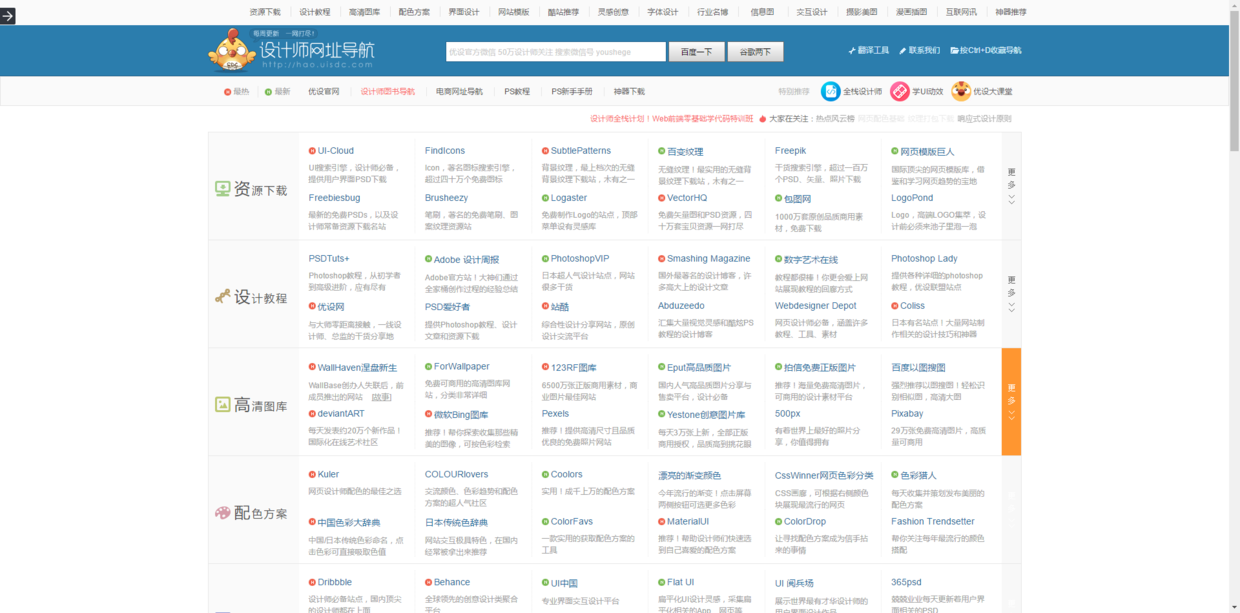Open the Brusheezy link
The height and width of the screenshot is (613, 1240).
click(446, 198)
